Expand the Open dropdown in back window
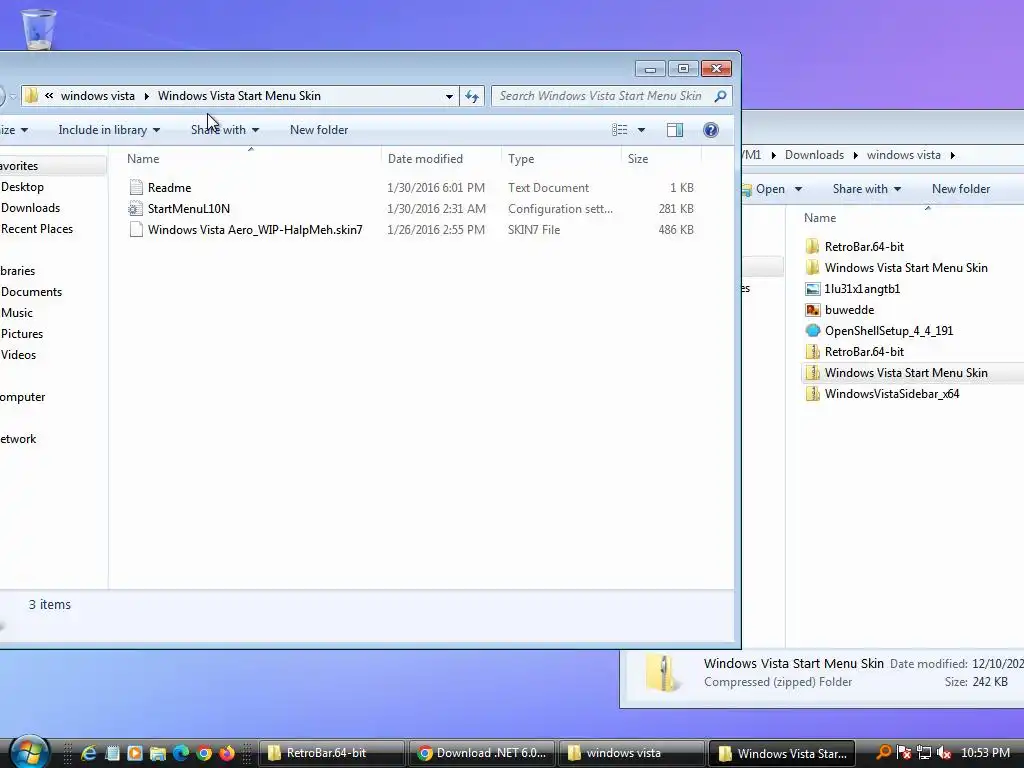The height and width of the screenshot is (768, 1024). (x=798, y=189)
